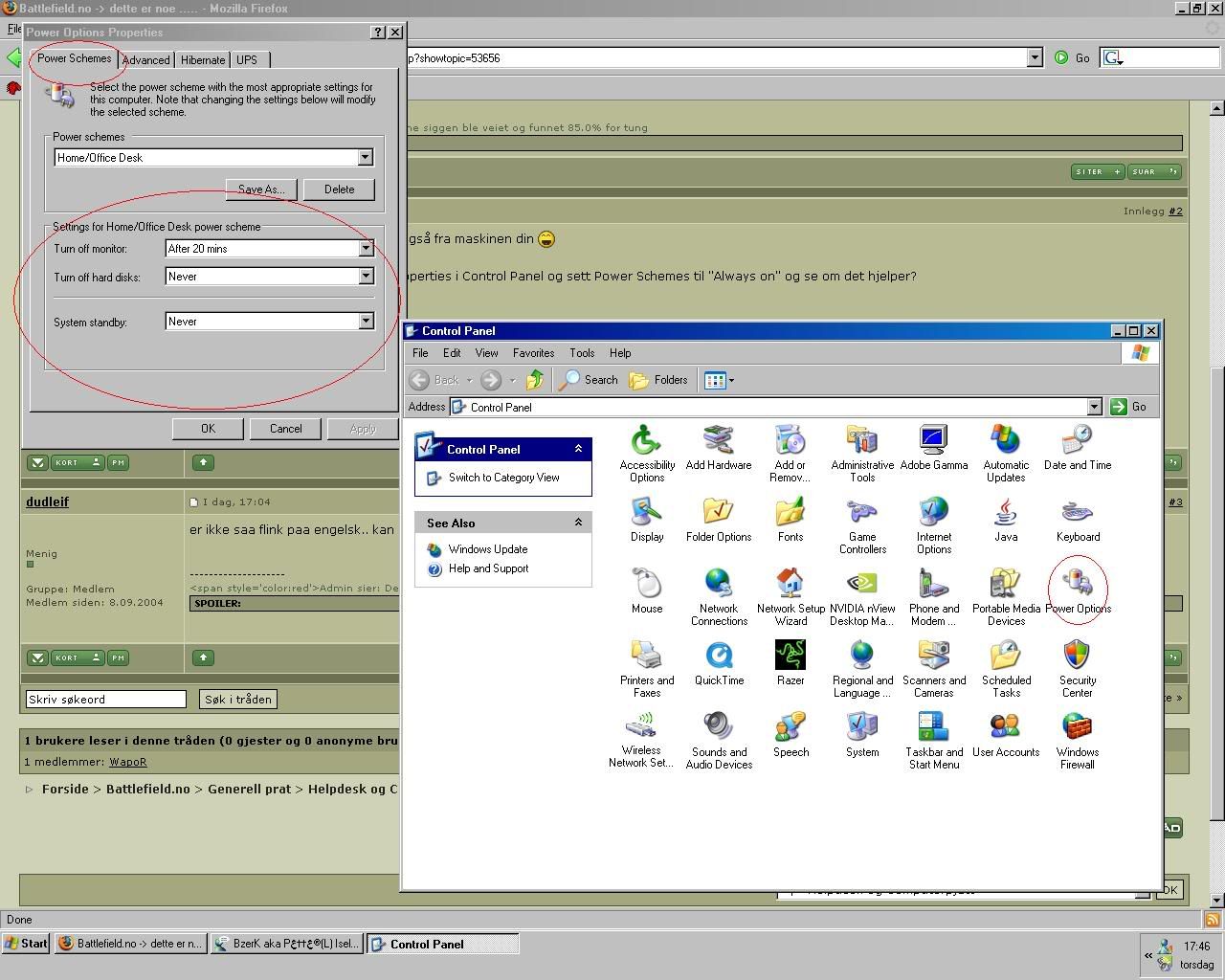Open the Keyboard icon
The height and width of the screenshot is (980, 1225).
coord(1078,520)
